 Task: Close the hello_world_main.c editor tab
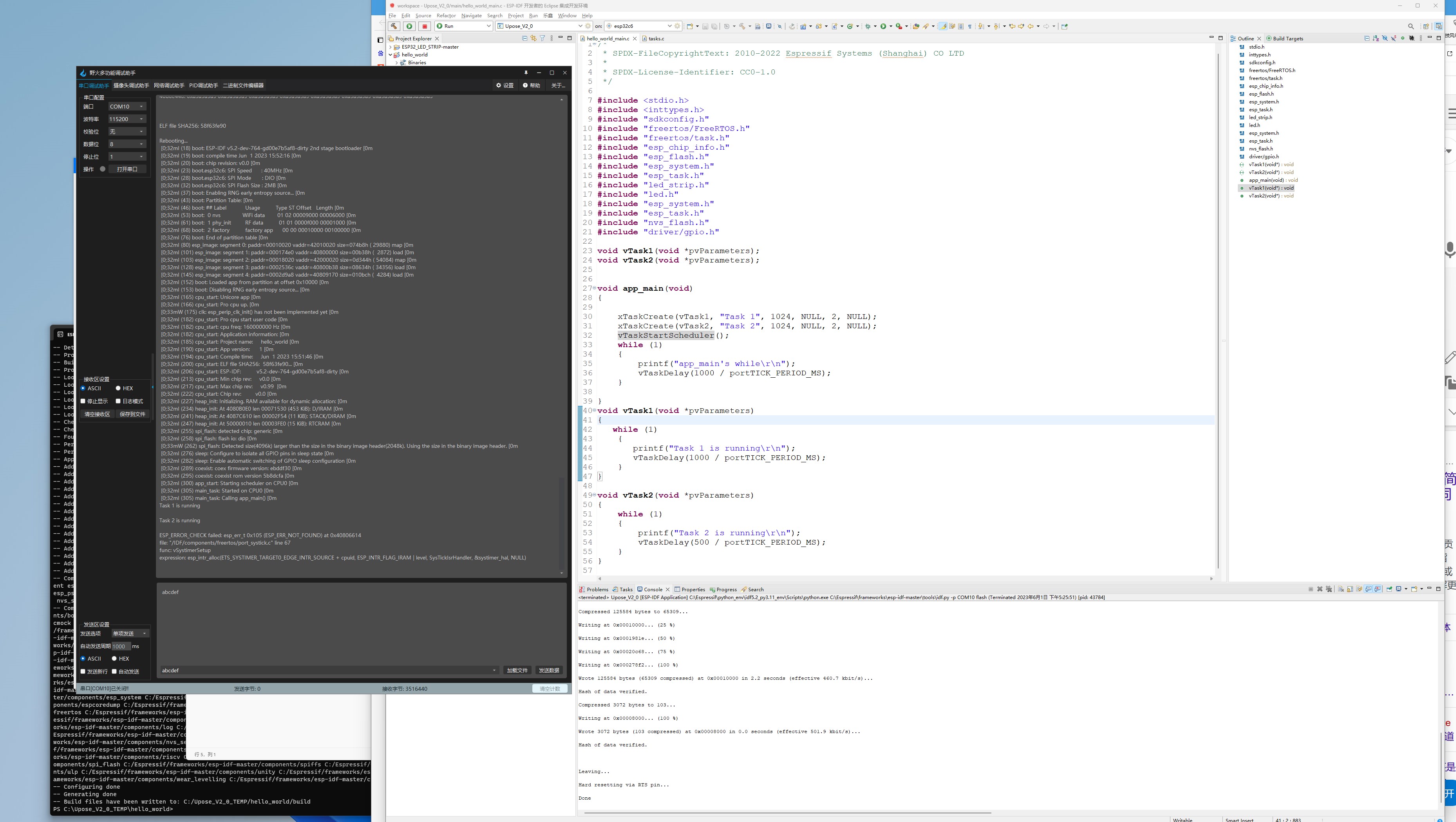pyautogui.click(x=635, y=38)
